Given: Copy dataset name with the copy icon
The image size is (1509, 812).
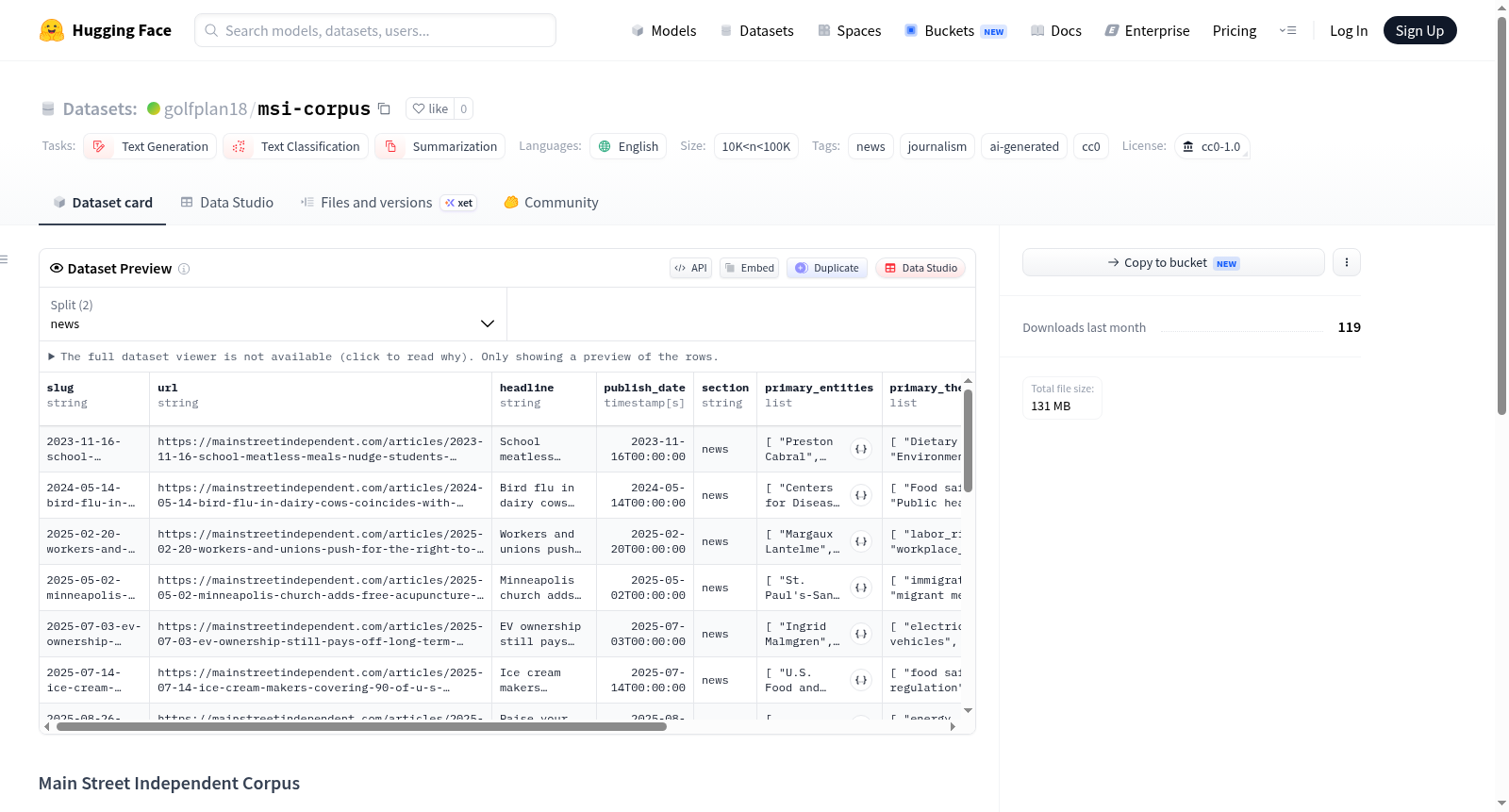Looking at the screenshot, I should (x=384, y=108).
